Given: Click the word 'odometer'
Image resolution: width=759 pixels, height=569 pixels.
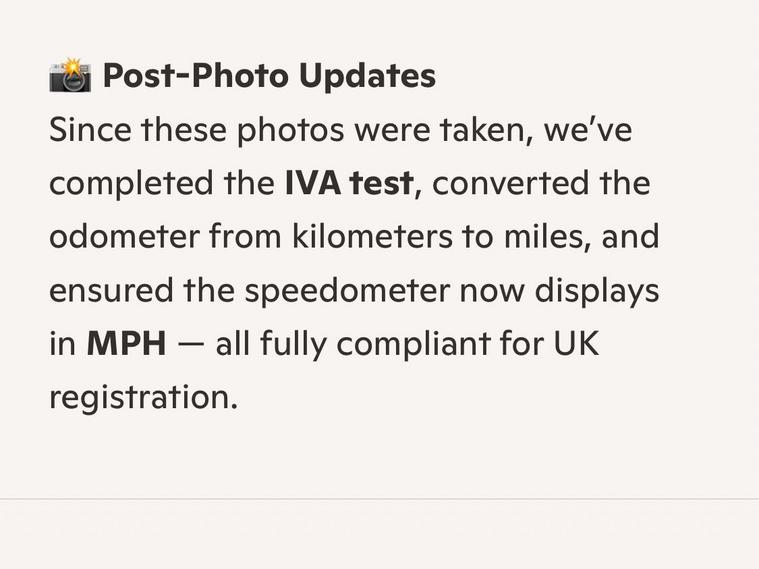Looking at the screenshot, I should pyautogui.click(x=124, y=237).
